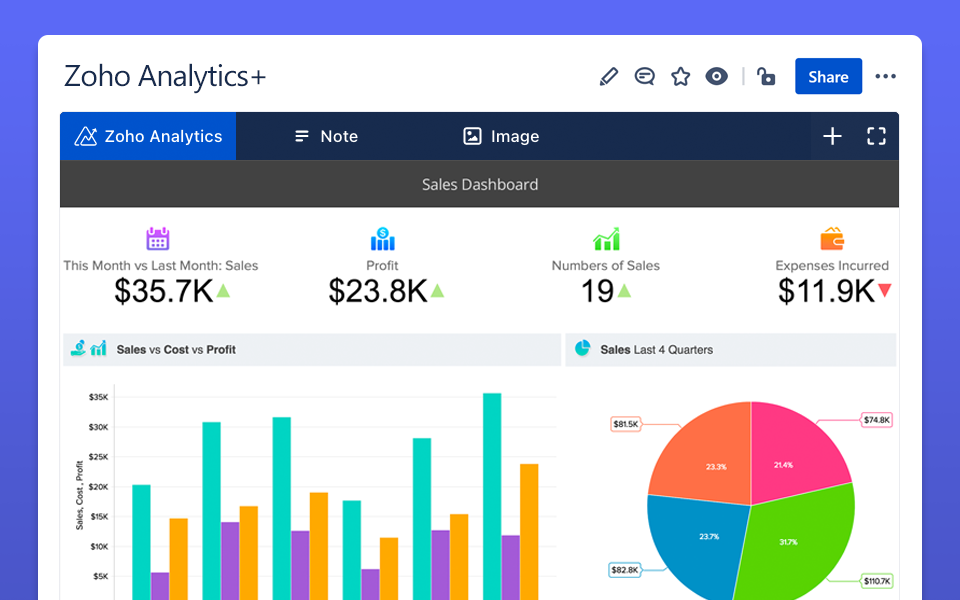Click the $20K y-axis label
Screen dimensions: 960x600
[x=98, y=487]
